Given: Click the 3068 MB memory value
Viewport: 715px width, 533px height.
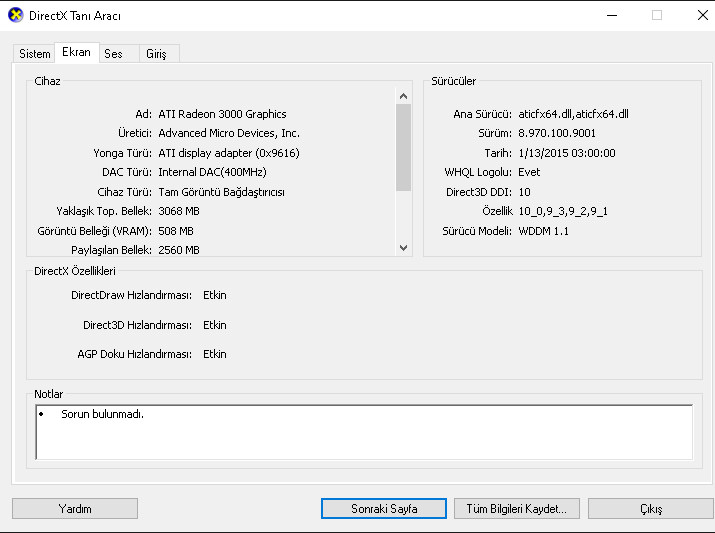Looking at the screenshot, I should point(179,211).
